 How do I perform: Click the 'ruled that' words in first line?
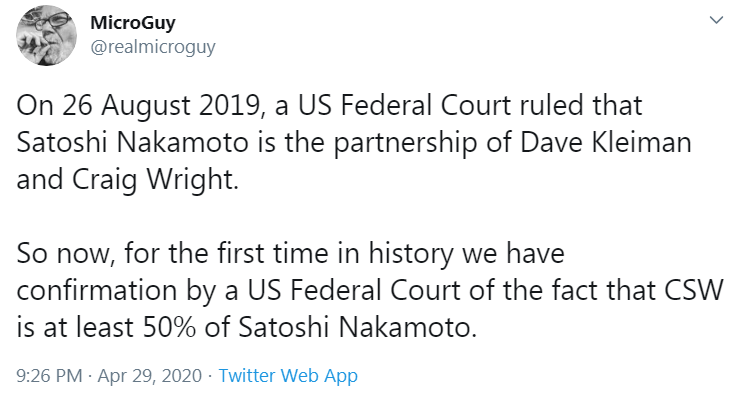point(581,105)
